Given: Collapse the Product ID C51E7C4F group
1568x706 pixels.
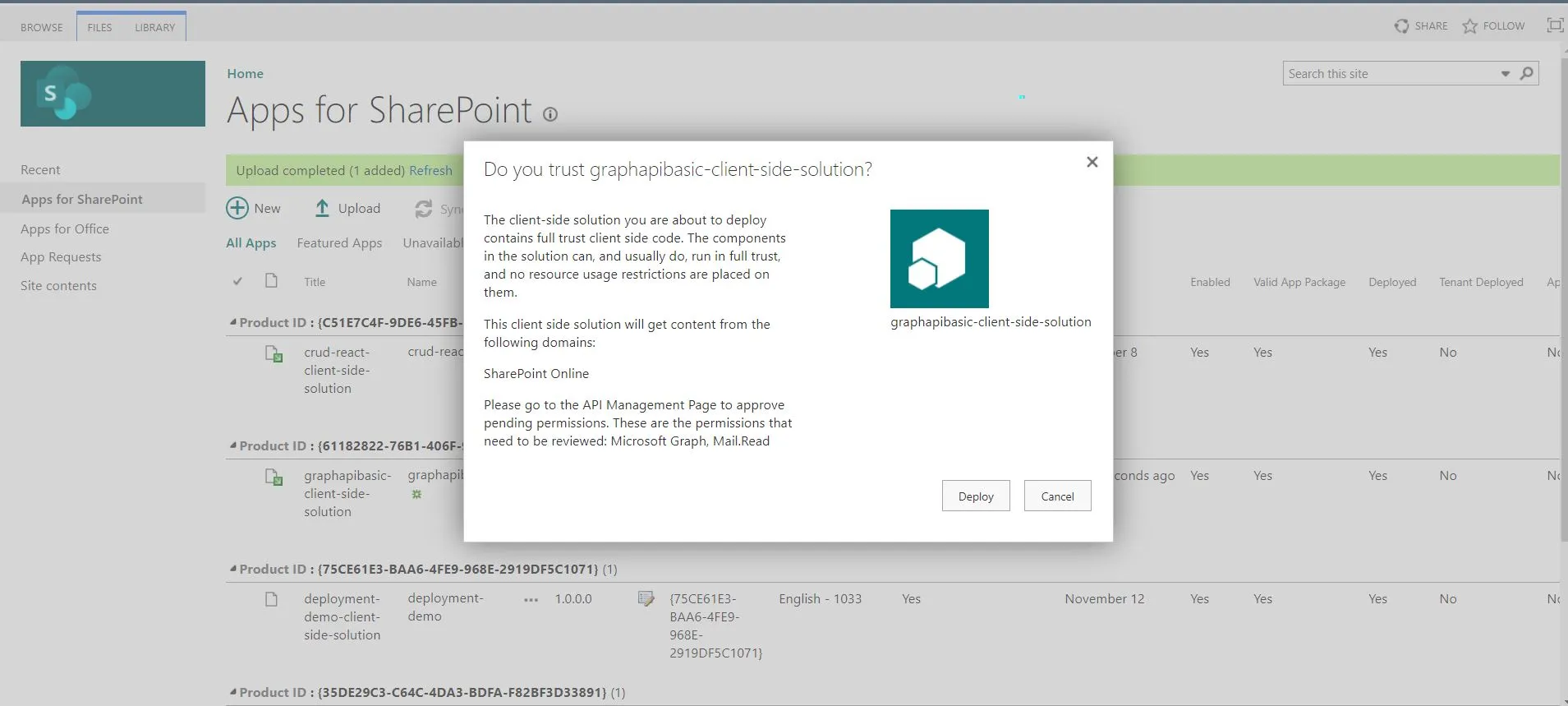Looking at the screenshot, I should click(x=233, y=322).
